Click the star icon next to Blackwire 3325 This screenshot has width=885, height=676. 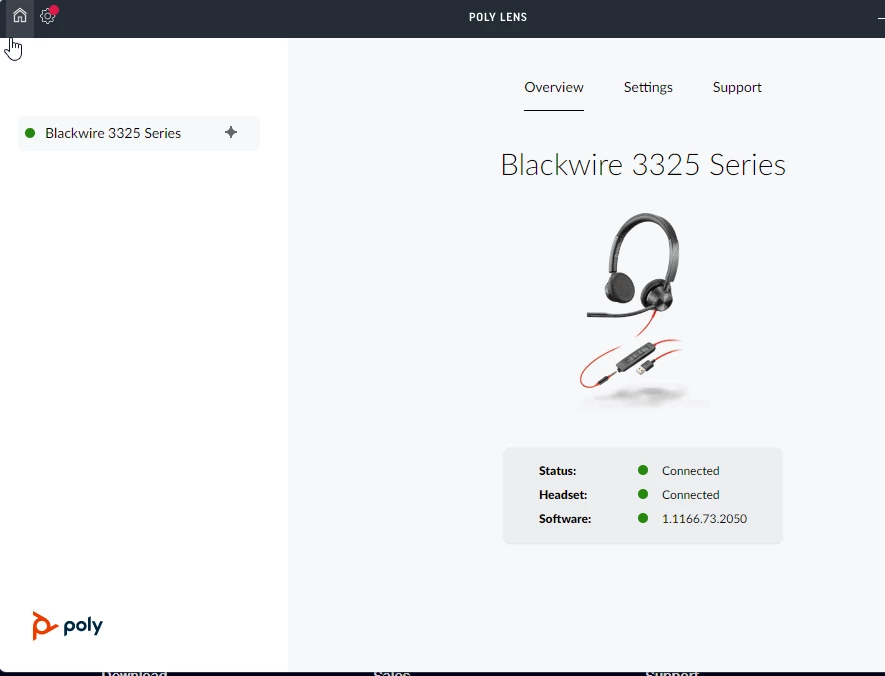[x=231, y=132]
